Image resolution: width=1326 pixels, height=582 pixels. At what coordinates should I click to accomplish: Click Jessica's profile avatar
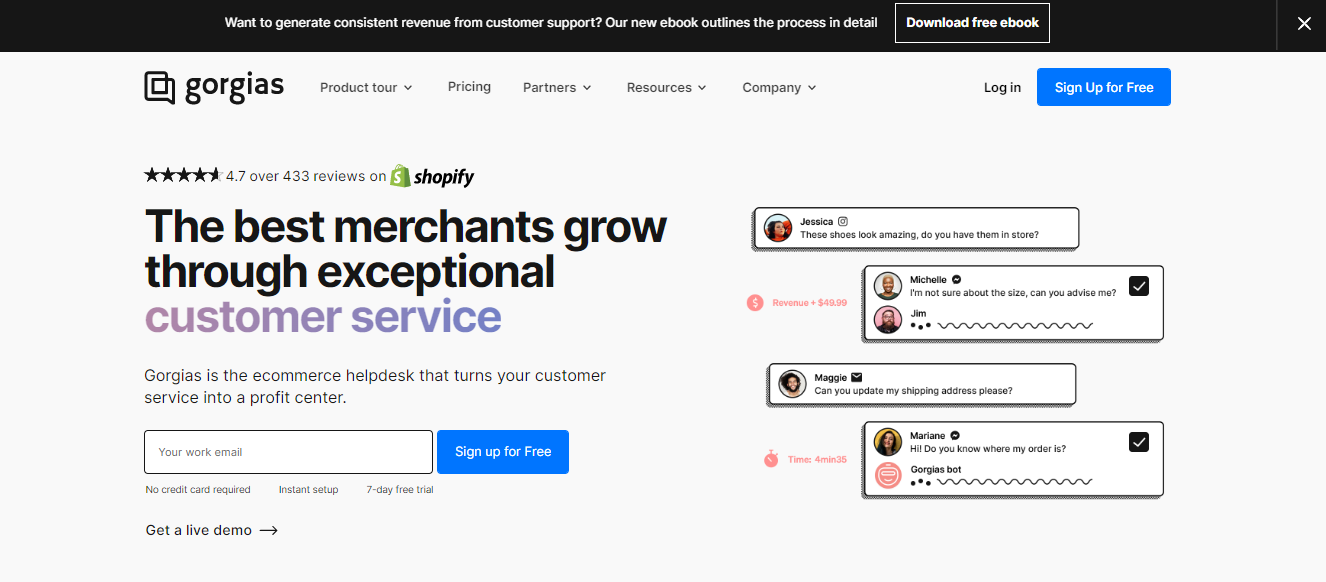click(778, 228)
